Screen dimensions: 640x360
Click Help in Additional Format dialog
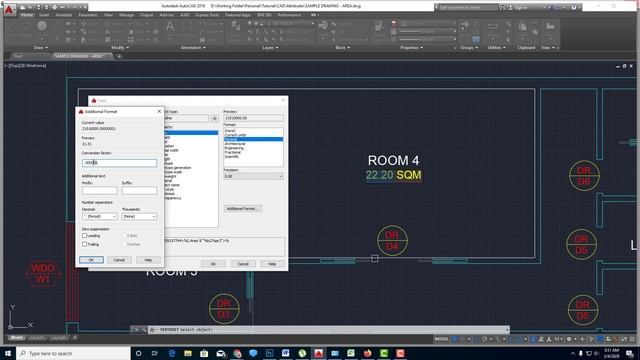(148, 260)
